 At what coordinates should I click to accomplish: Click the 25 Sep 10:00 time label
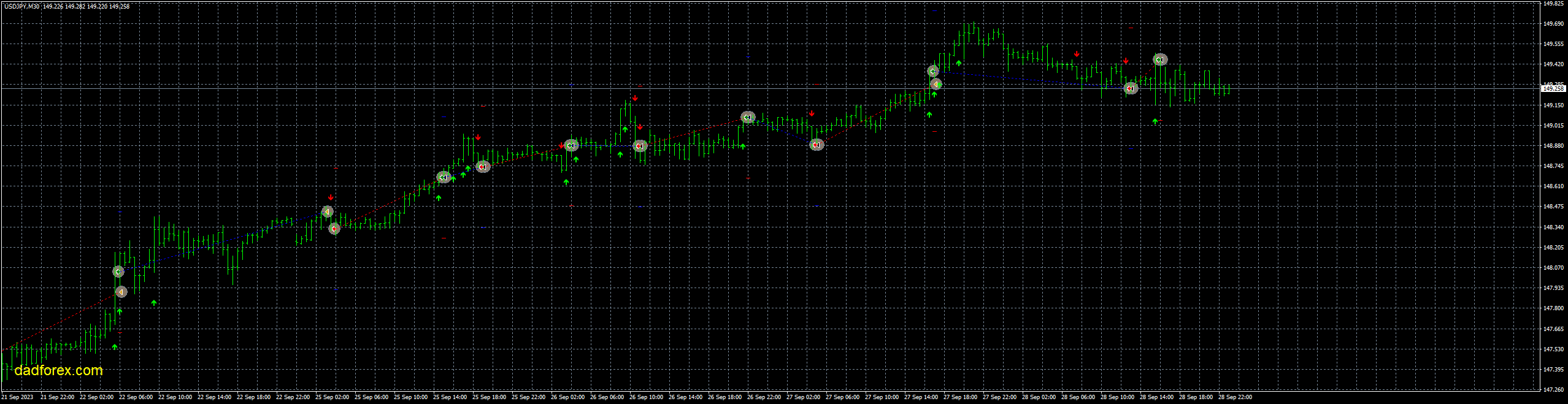coord(410,397)
